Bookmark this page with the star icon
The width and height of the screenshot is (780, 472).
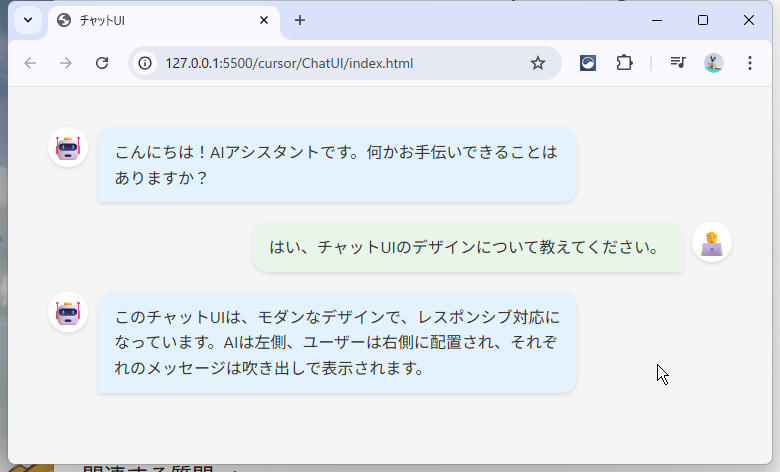538,63
